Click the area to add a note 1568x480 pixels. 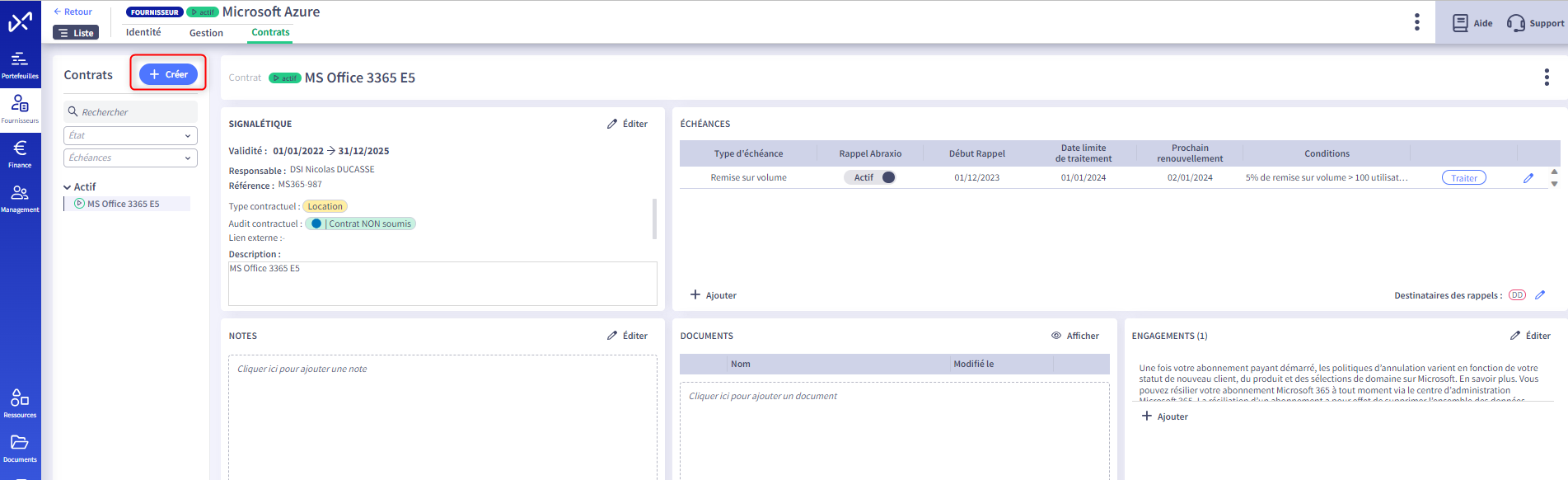(442, 416)
